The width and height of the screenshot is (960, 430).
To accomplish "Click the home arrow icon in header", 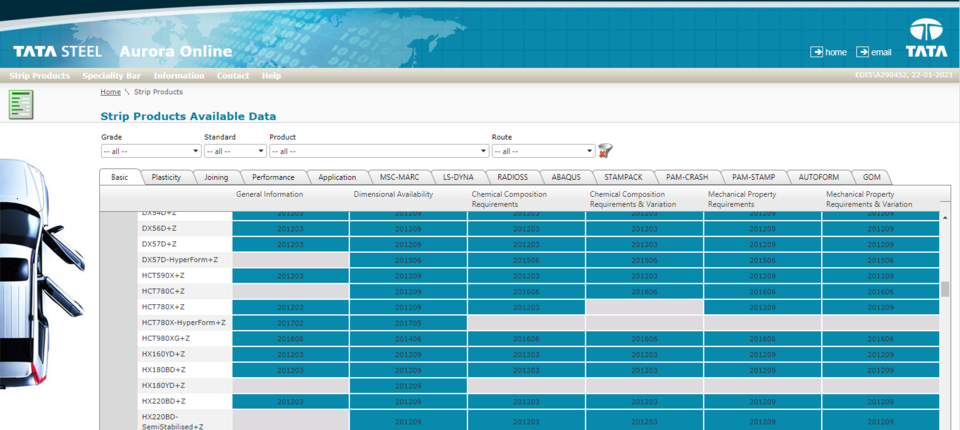I will [x=816, y=52].
